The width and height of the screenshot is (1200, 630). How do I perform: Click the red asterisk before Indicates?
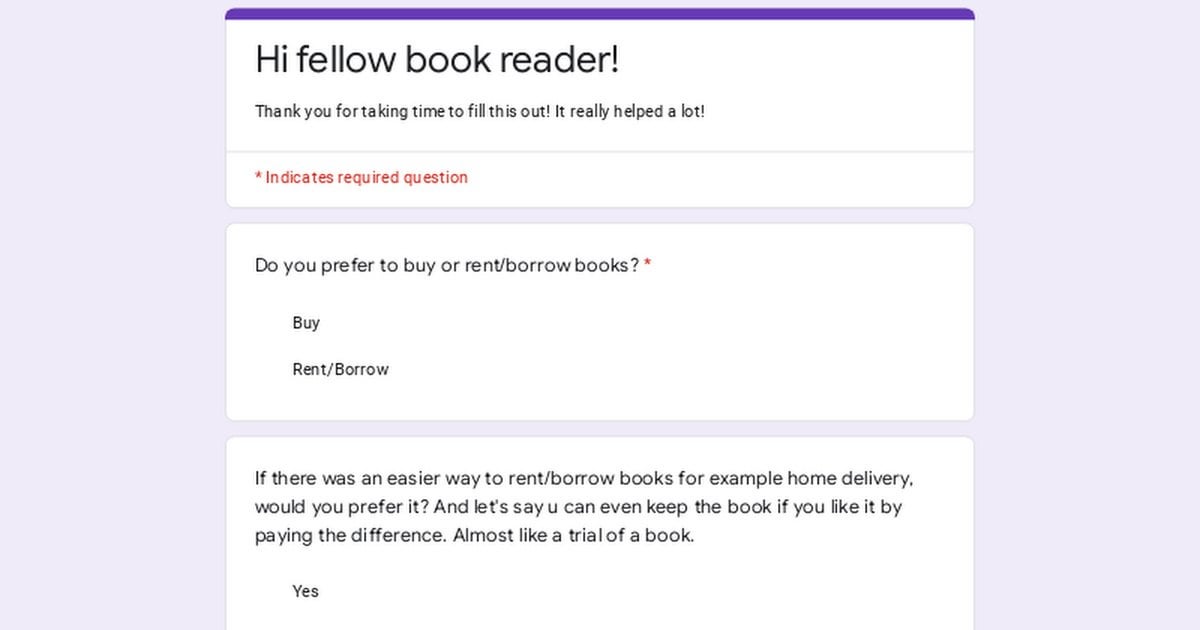pos(258,177)
